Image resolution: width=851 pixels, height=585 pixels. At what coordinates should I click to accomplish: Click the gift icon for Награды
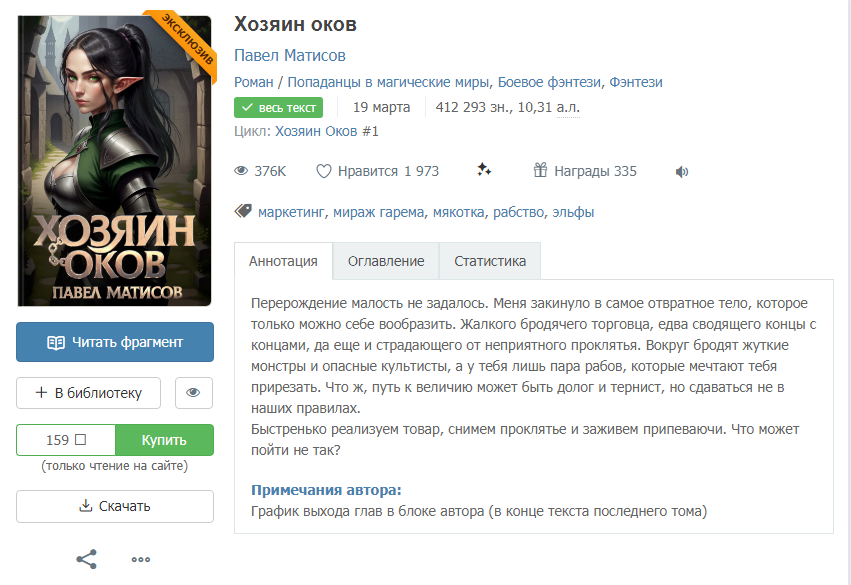[540, 170]
